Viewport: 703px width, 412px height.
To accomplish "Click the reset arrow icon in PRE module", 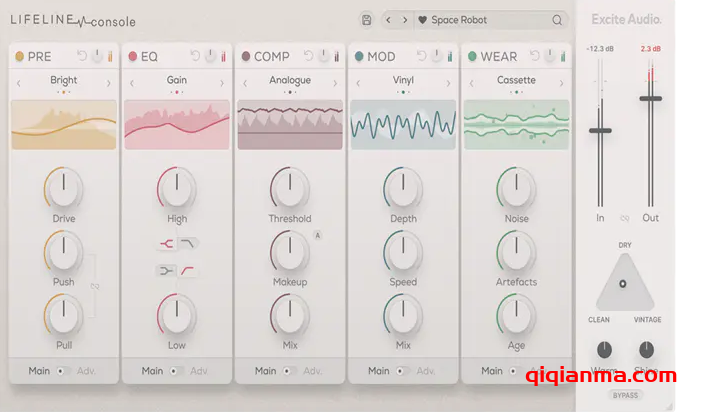I will [82, 56].
